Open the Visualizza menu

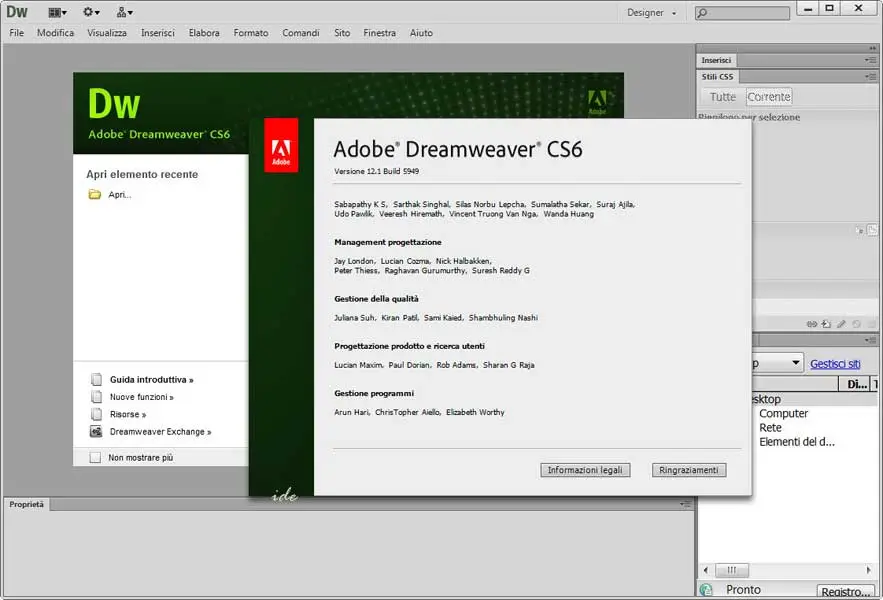[x=107, y=33]
